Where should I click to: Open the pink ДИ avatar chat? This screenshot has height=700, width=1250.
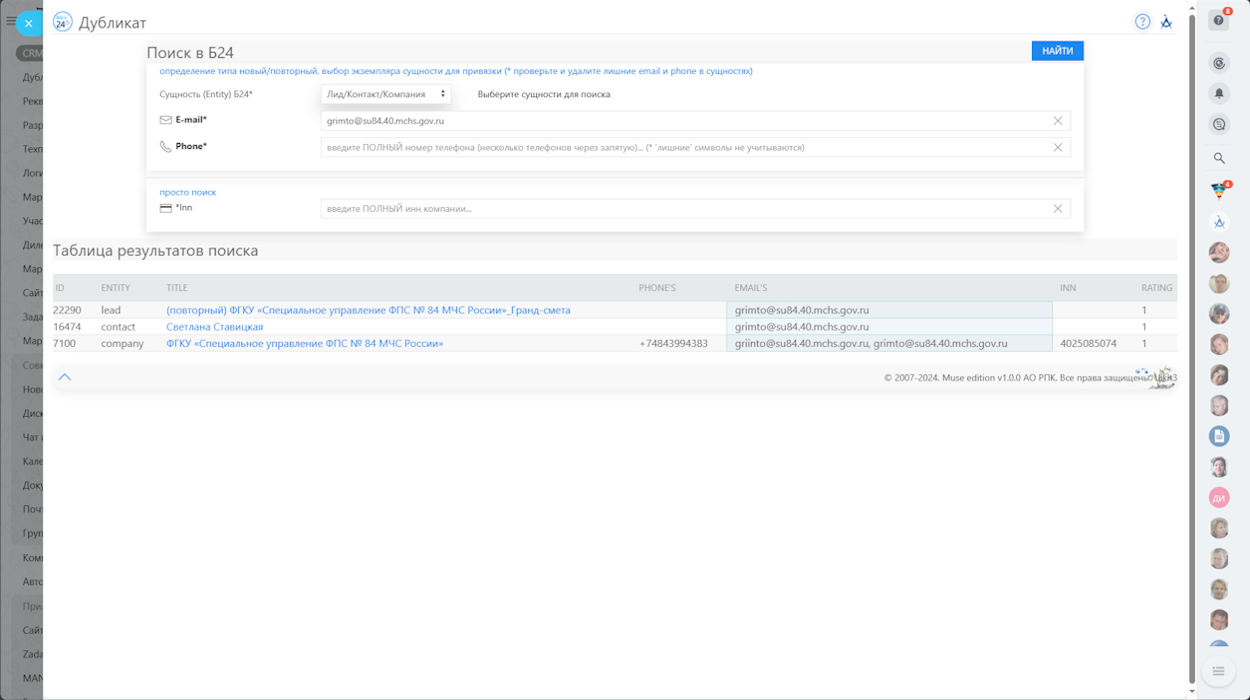pyautogui.click(x=1219, y=497)
